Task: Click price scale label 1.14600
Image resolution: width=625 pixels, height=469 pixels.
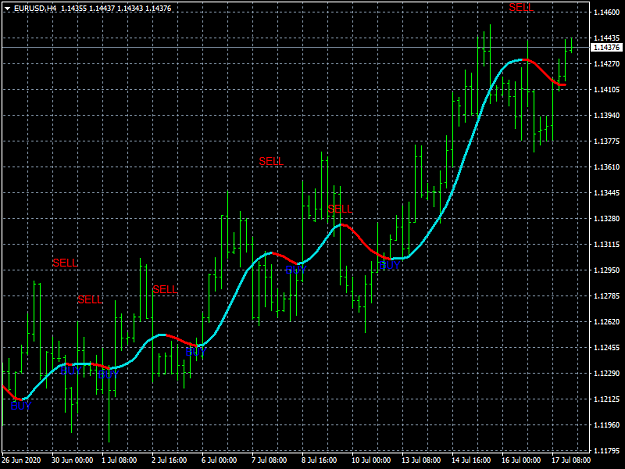Action: [x=607, y=12]
